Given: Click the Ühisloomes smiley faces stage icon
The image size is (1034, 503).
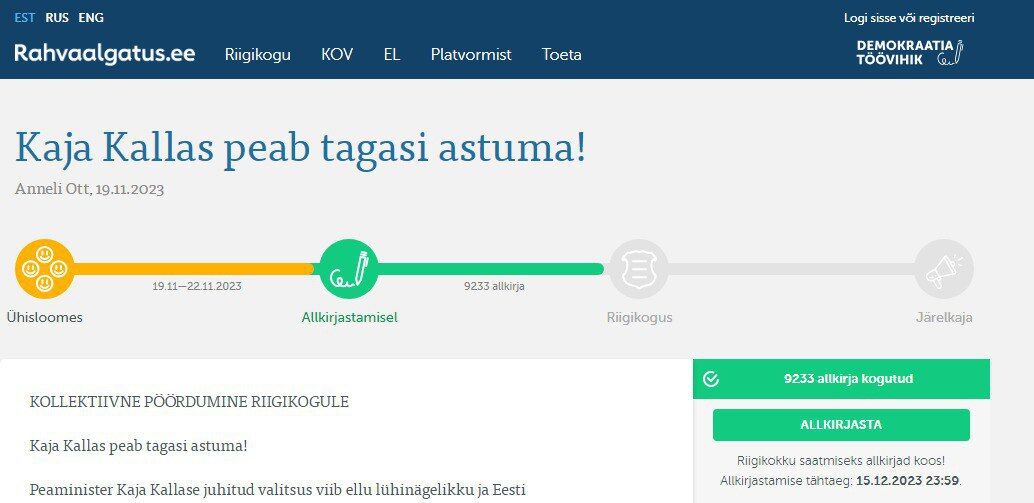Looking at the screenshot, I should [44, 268].
